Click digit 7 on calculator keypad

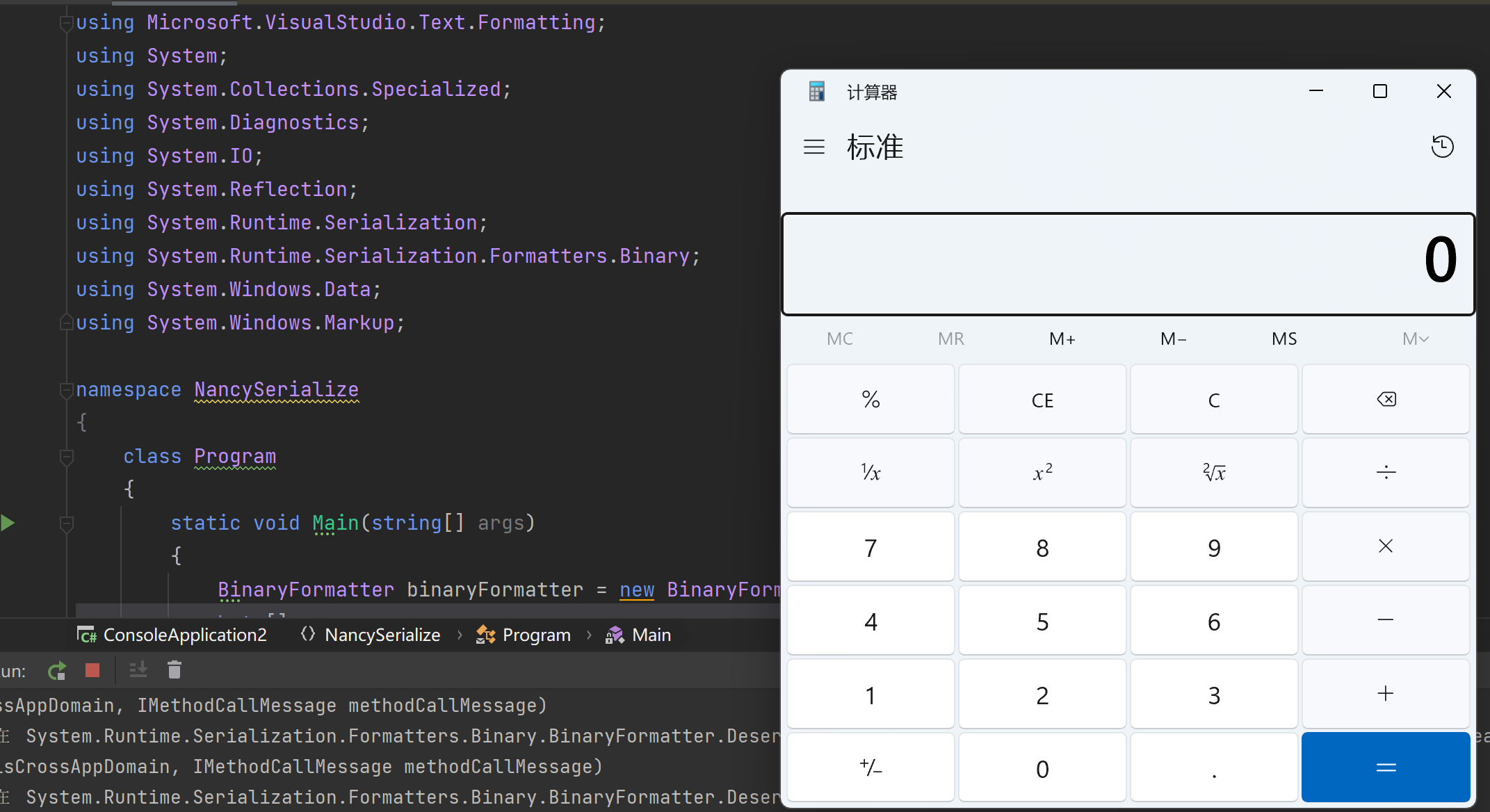870,546
